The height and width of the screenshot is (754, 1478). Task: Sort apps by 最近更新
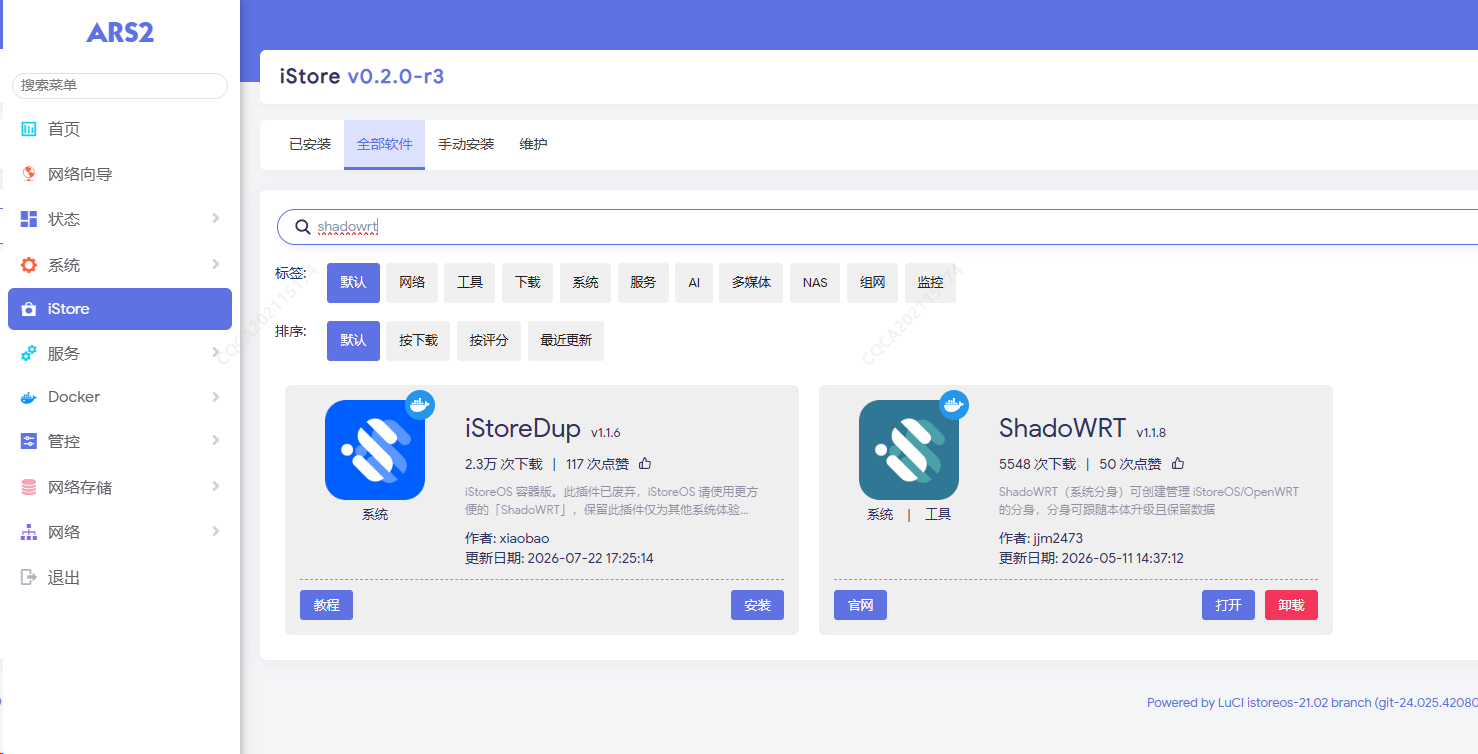[566, 340]
